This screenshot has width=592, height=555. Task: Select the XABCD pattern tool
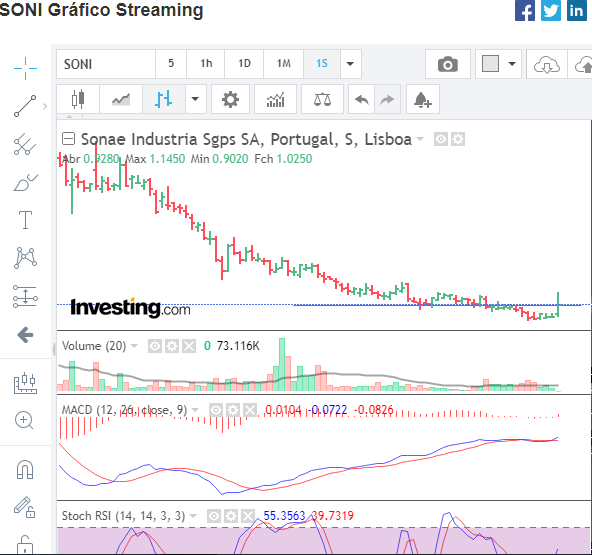click(25, 258)
